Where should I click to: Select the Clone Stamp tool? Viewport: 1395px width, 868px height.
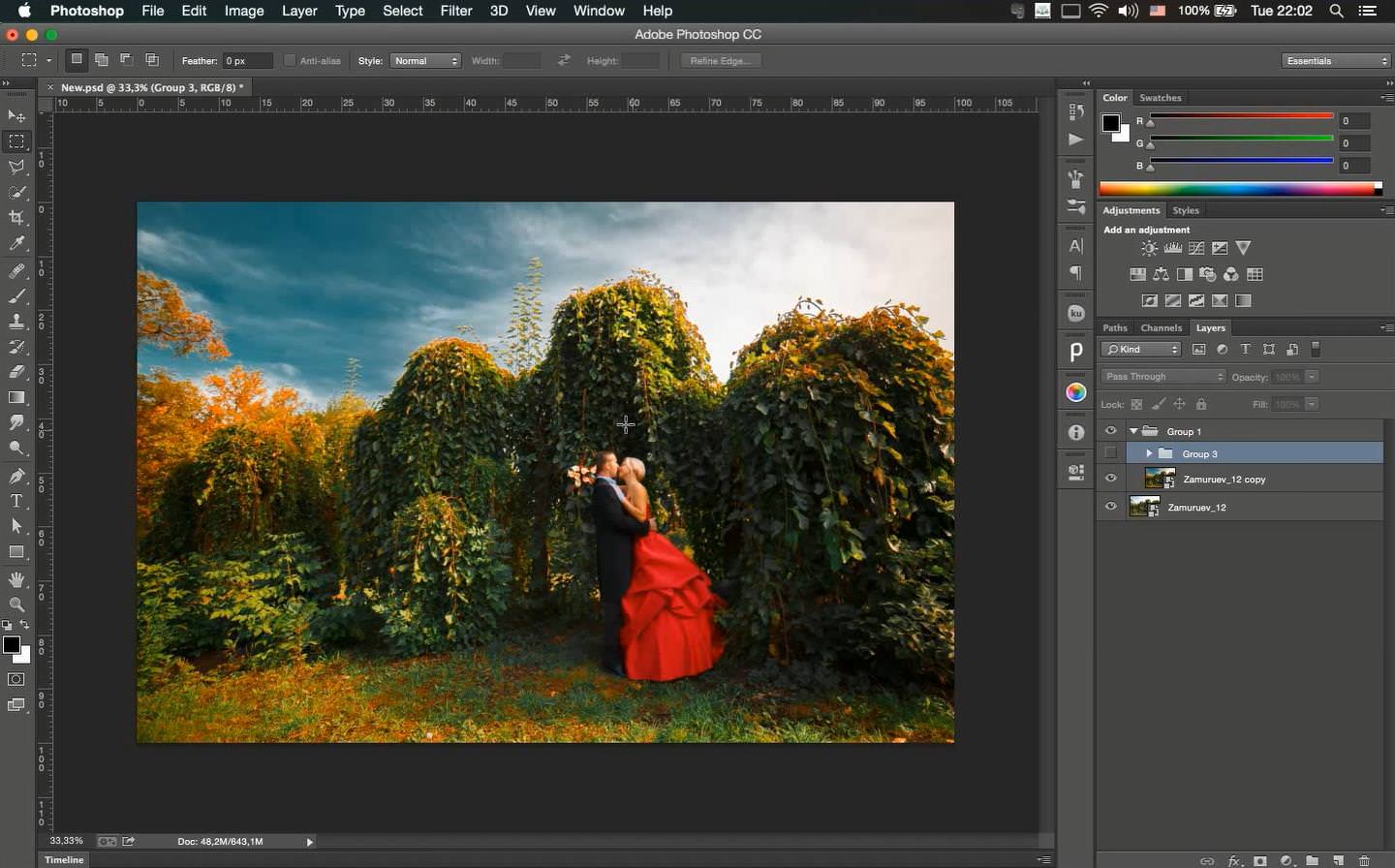[16, 322]
